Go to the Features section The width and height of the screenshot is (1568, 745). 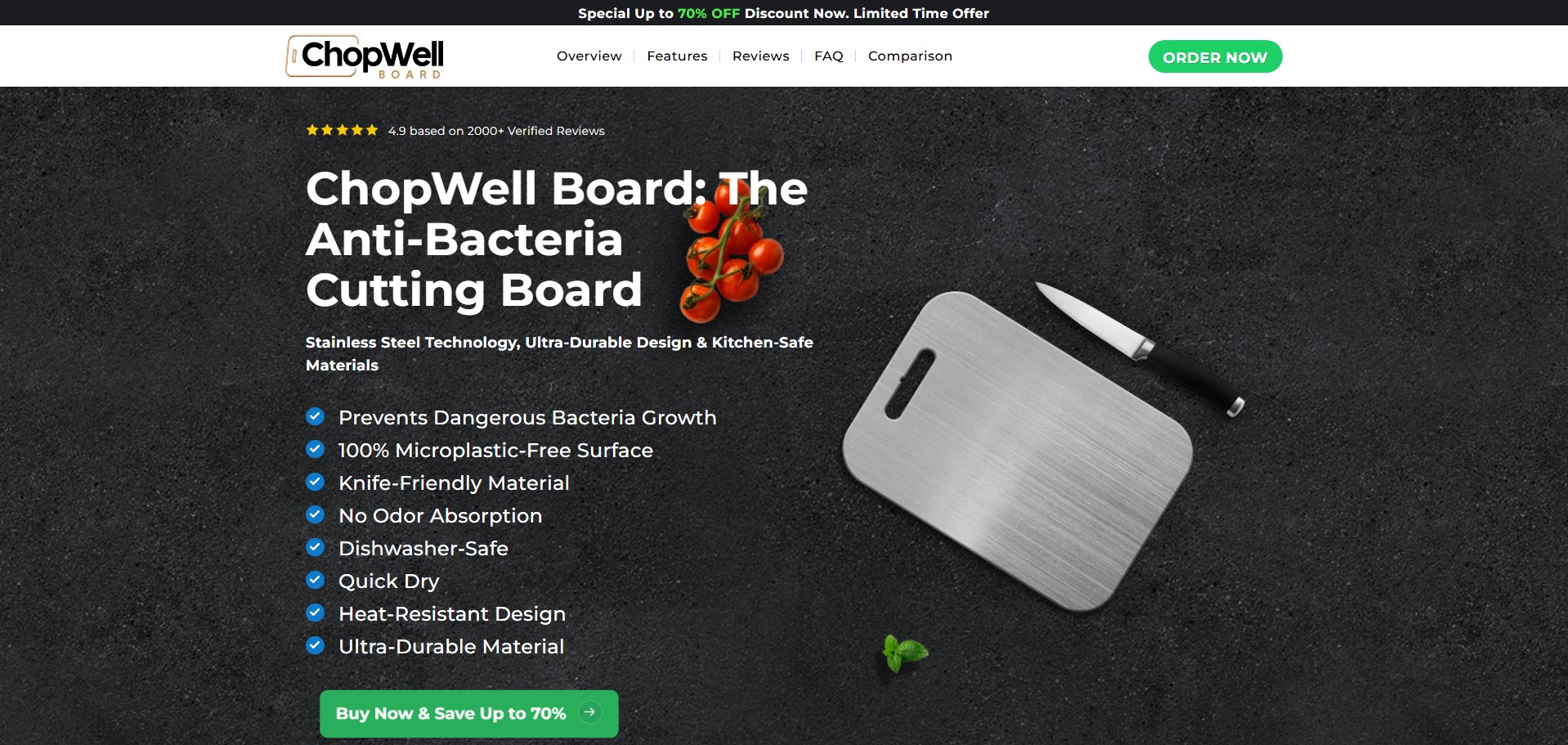pyautogui.click(x=677, y=56)
